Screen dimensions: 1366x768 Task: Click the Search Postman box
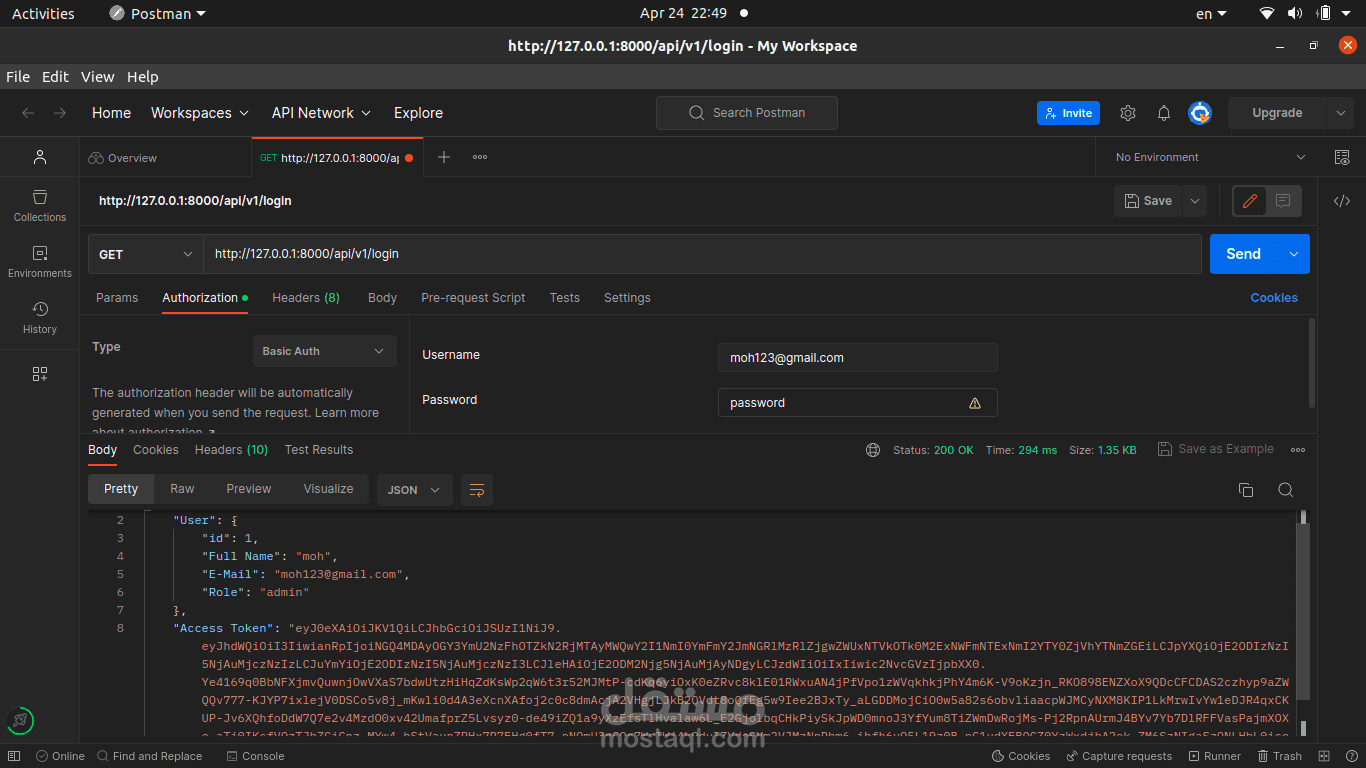pos(747,113)
